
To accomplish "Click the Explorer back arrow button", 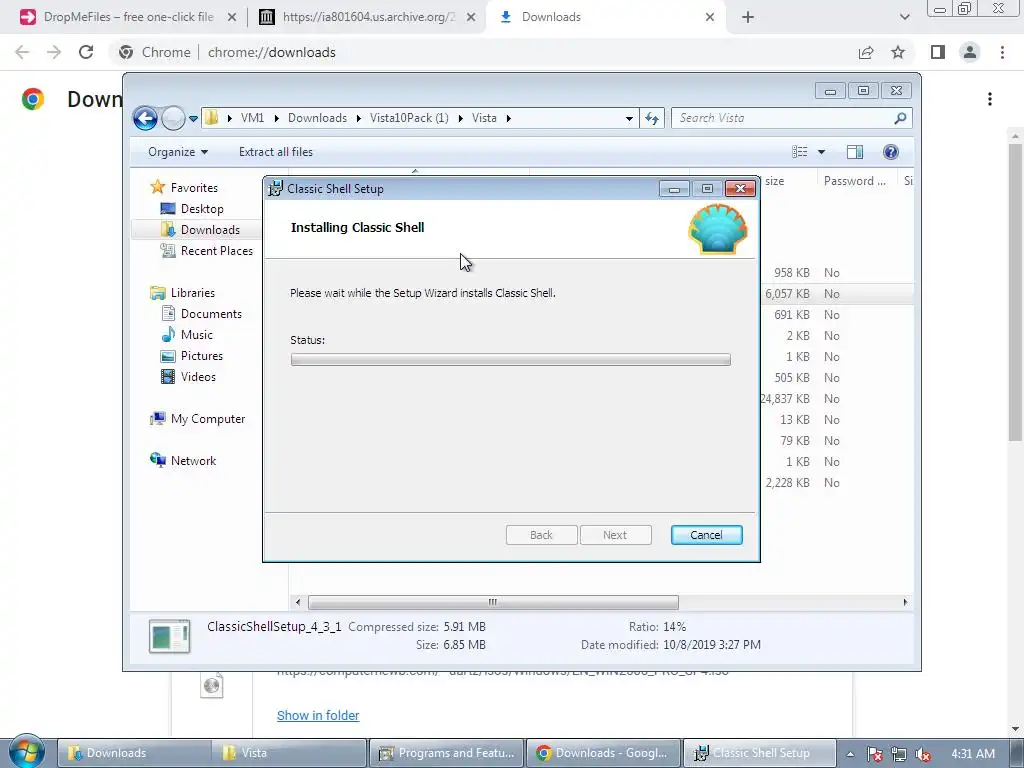I will click(x=145, y=118).
